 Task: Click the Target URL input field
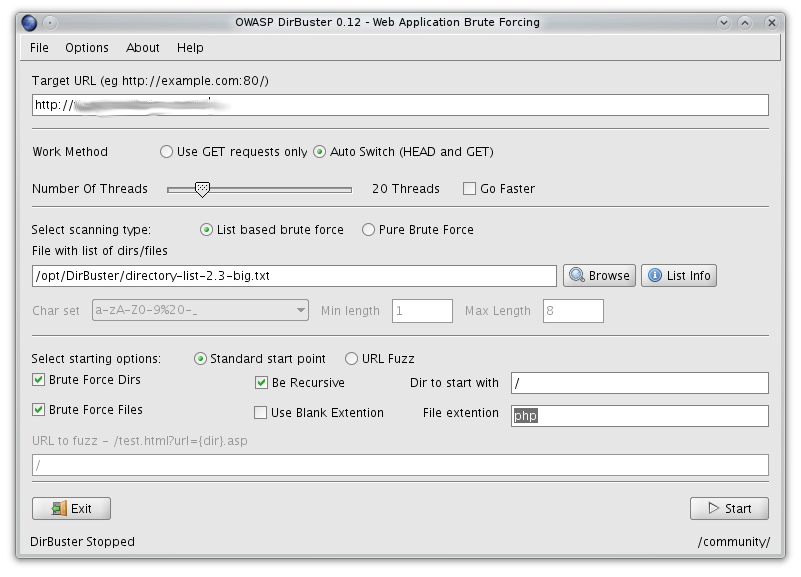point(400,105)
